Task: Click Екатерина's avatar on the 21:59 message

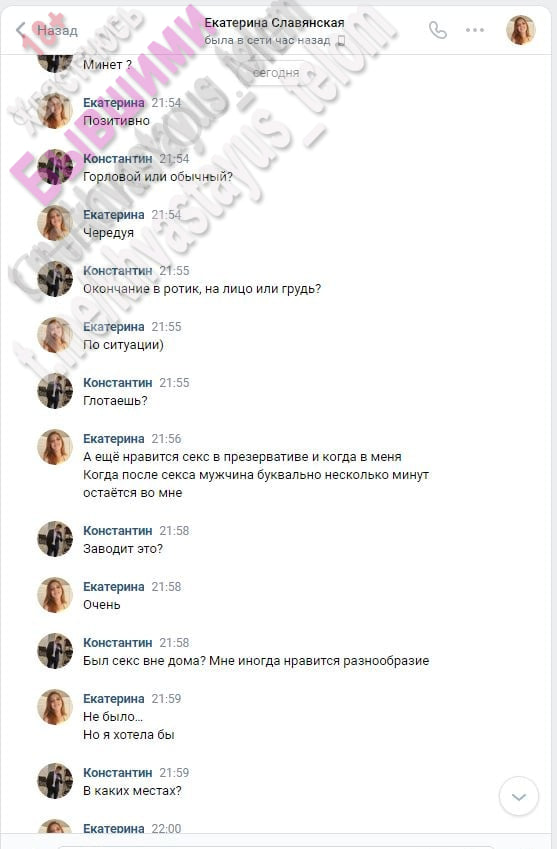Action: (x=55, y=707)
